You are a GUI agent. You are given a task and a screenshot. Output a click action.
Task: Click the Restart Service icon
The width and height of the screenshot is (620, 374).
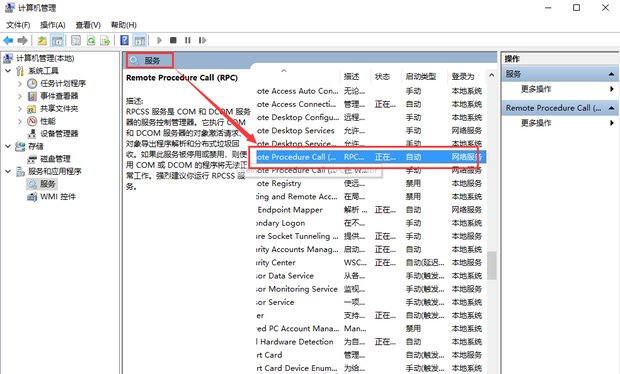pyautogui.click(x=202, y=40)
